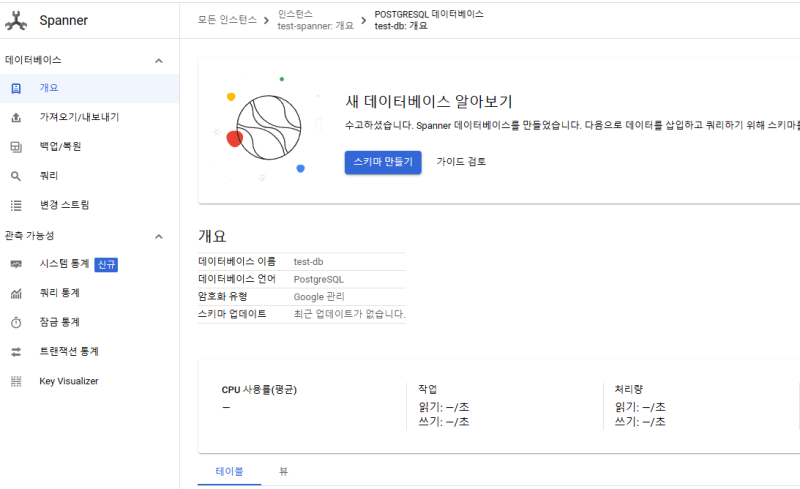Click the PostgreSQL language value

click(318, 280)
